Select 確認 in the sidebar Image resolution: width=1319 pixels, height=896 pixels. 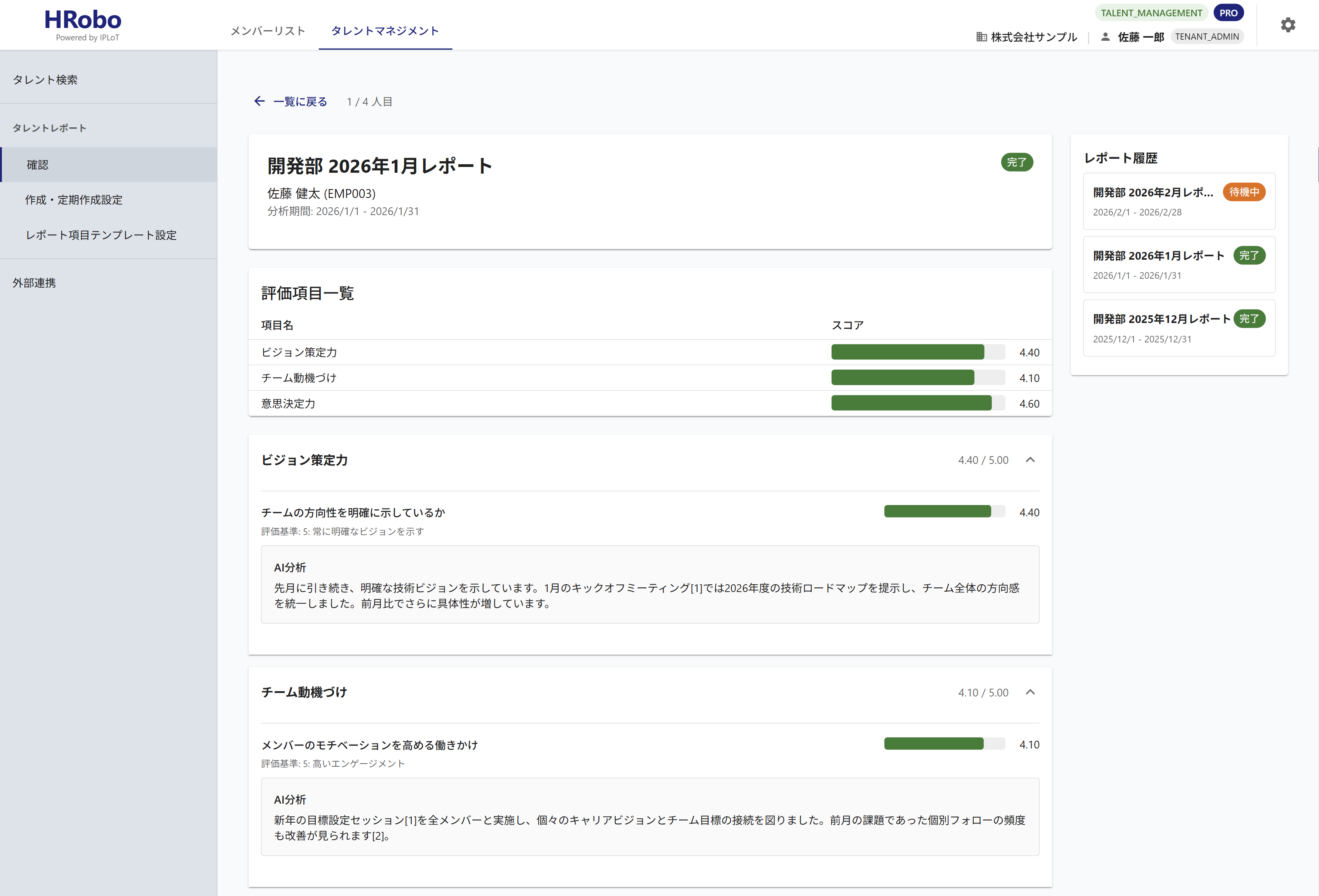(x=108, y=165)
